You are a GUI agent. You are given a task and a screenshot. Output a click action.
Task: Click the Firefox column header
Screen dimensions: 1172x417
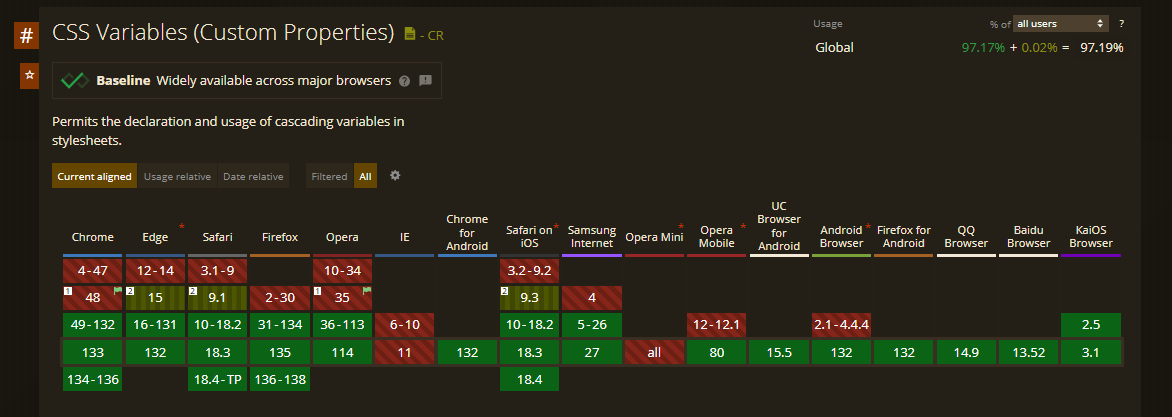click(280, 237)
